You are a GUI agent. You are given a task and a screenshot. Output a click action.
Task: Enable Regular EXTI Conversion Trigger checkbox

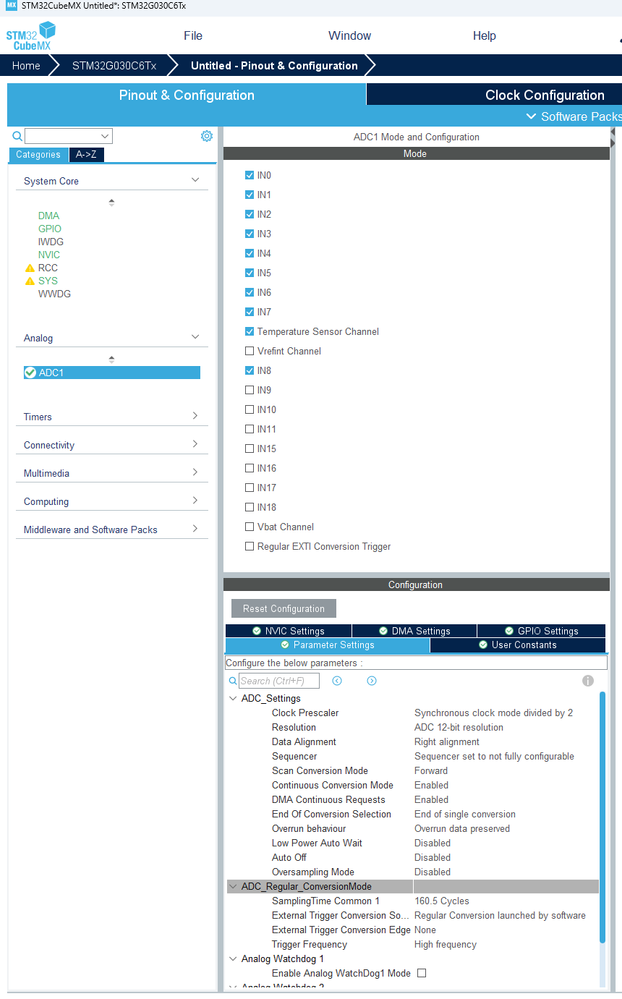coord(249,546)
